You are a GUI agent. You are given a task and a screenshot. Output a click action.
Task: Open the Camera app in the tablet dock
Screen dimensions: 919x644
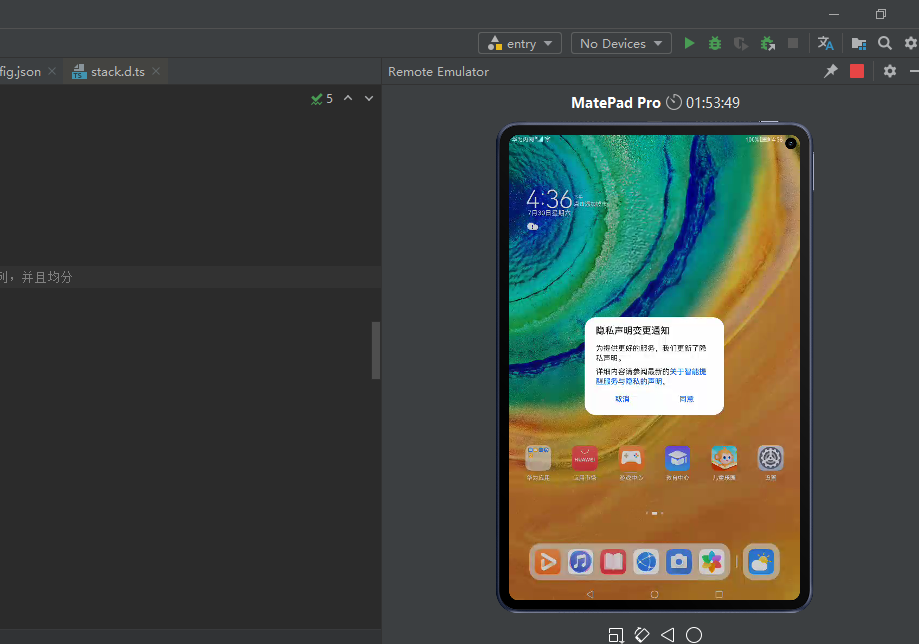point(679,562)
